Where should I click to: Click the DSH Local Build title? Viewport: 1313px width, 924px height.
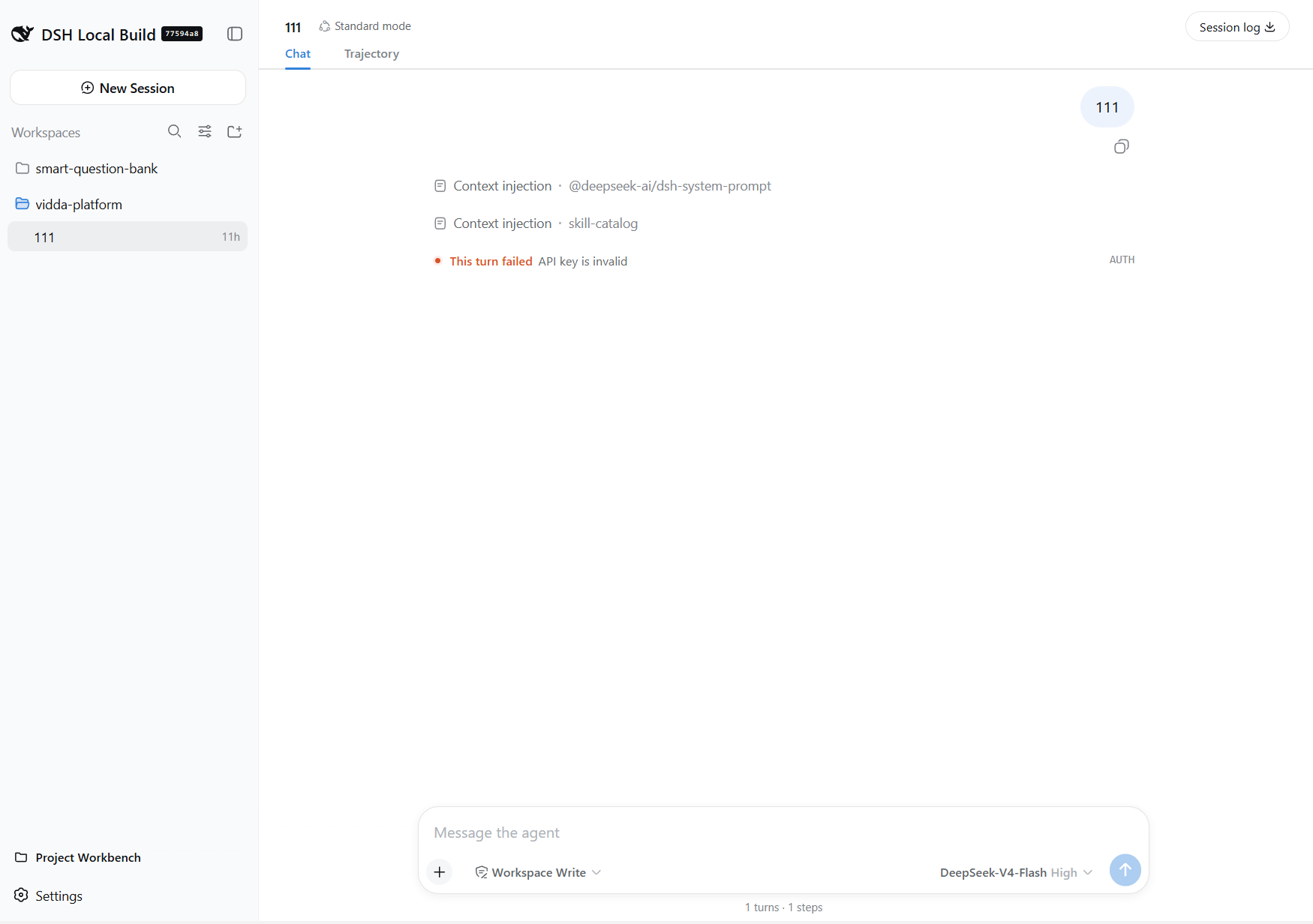(x=98, y=34)
